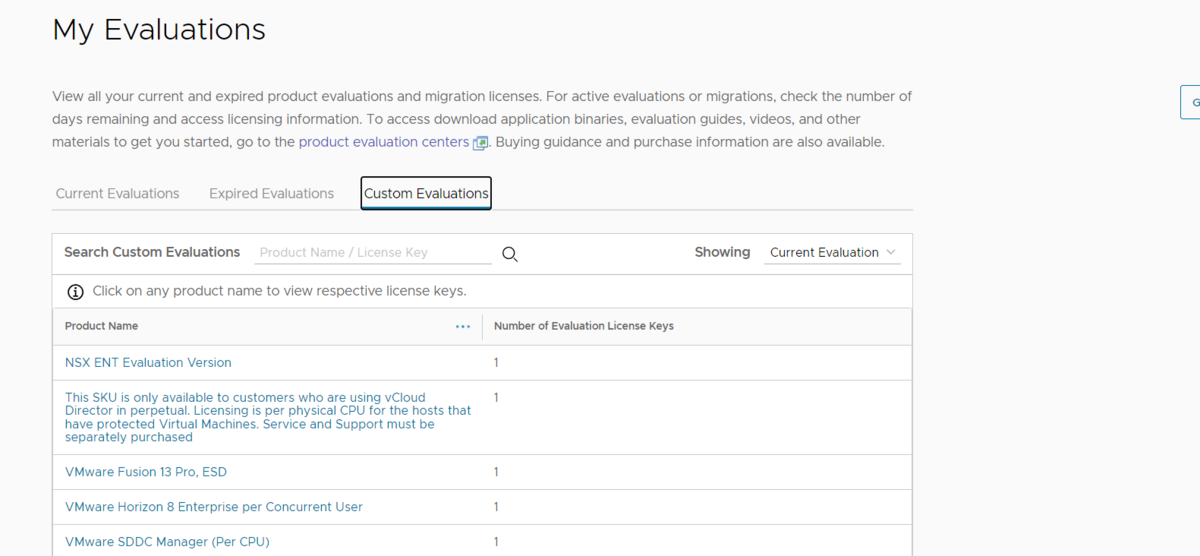Click the partially visible button at right edge
Screen dimensions: 1200x556
pos(1192,102)
